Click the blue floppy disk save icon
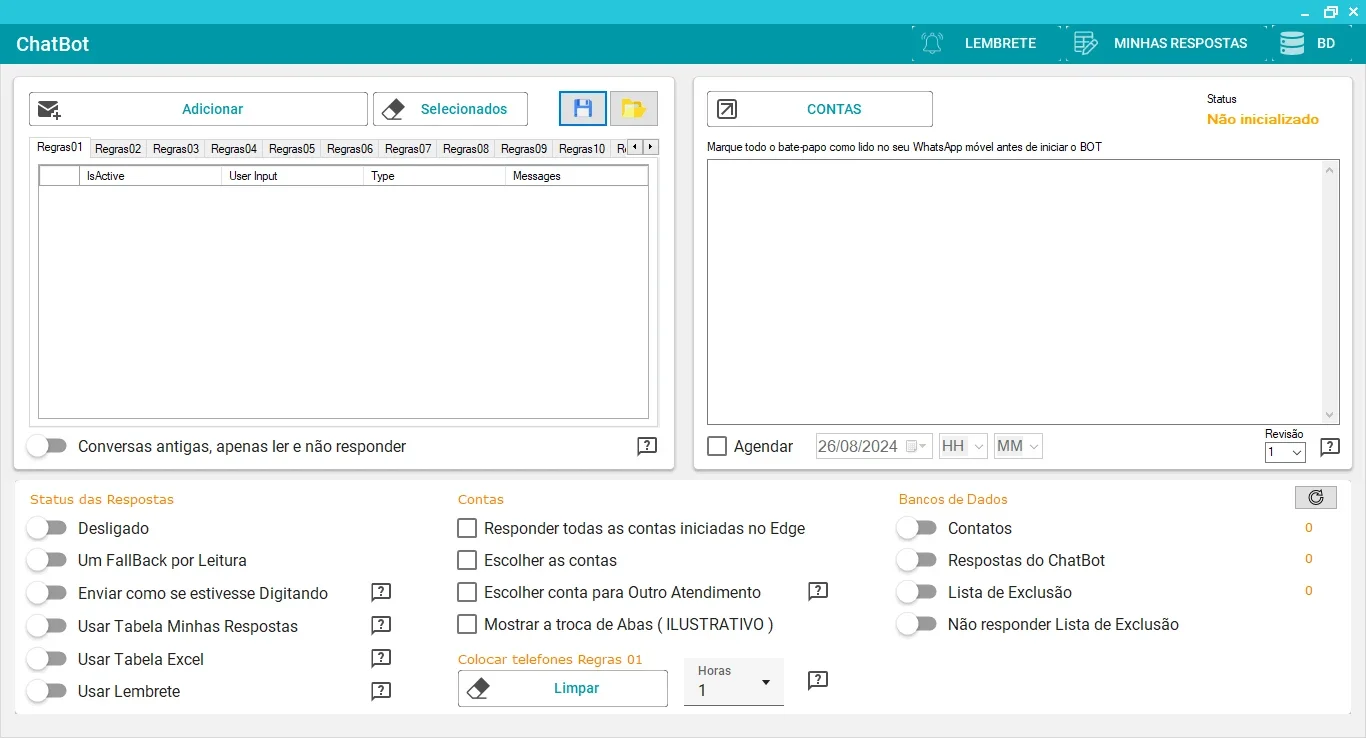 [583, 109]
